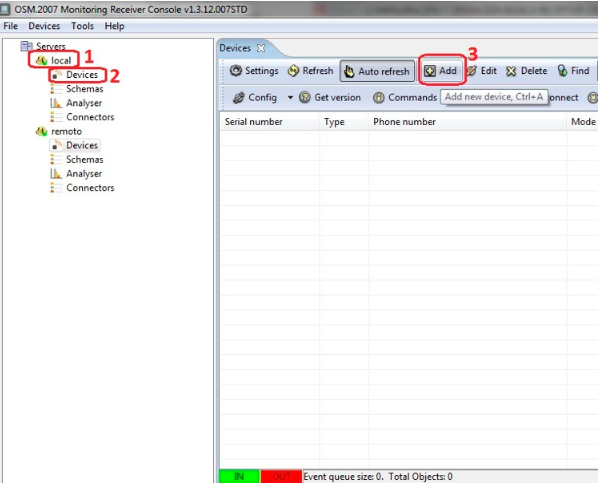Viewport: 601px width, 486px height.
Task: Expand the Config dropdown arrow
Action: pos(290,98)
